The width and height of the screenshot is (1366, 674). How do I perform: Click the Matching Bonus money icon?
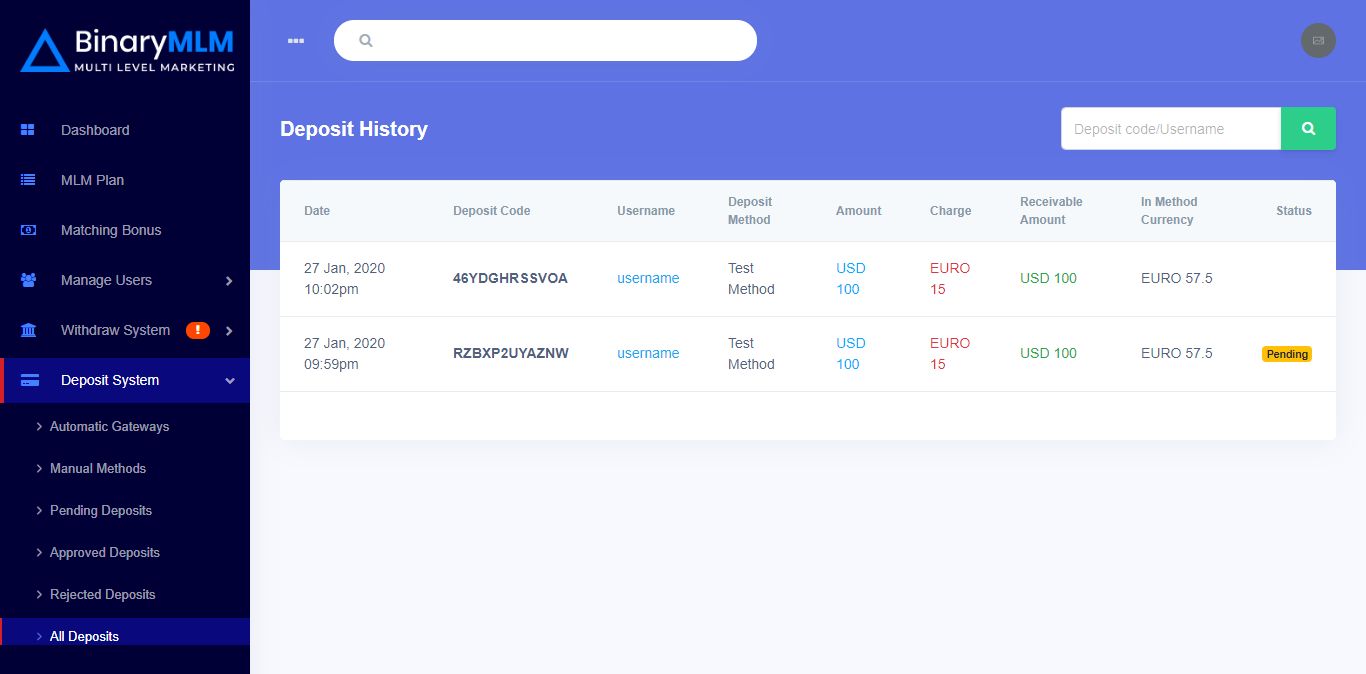[28, 230]
